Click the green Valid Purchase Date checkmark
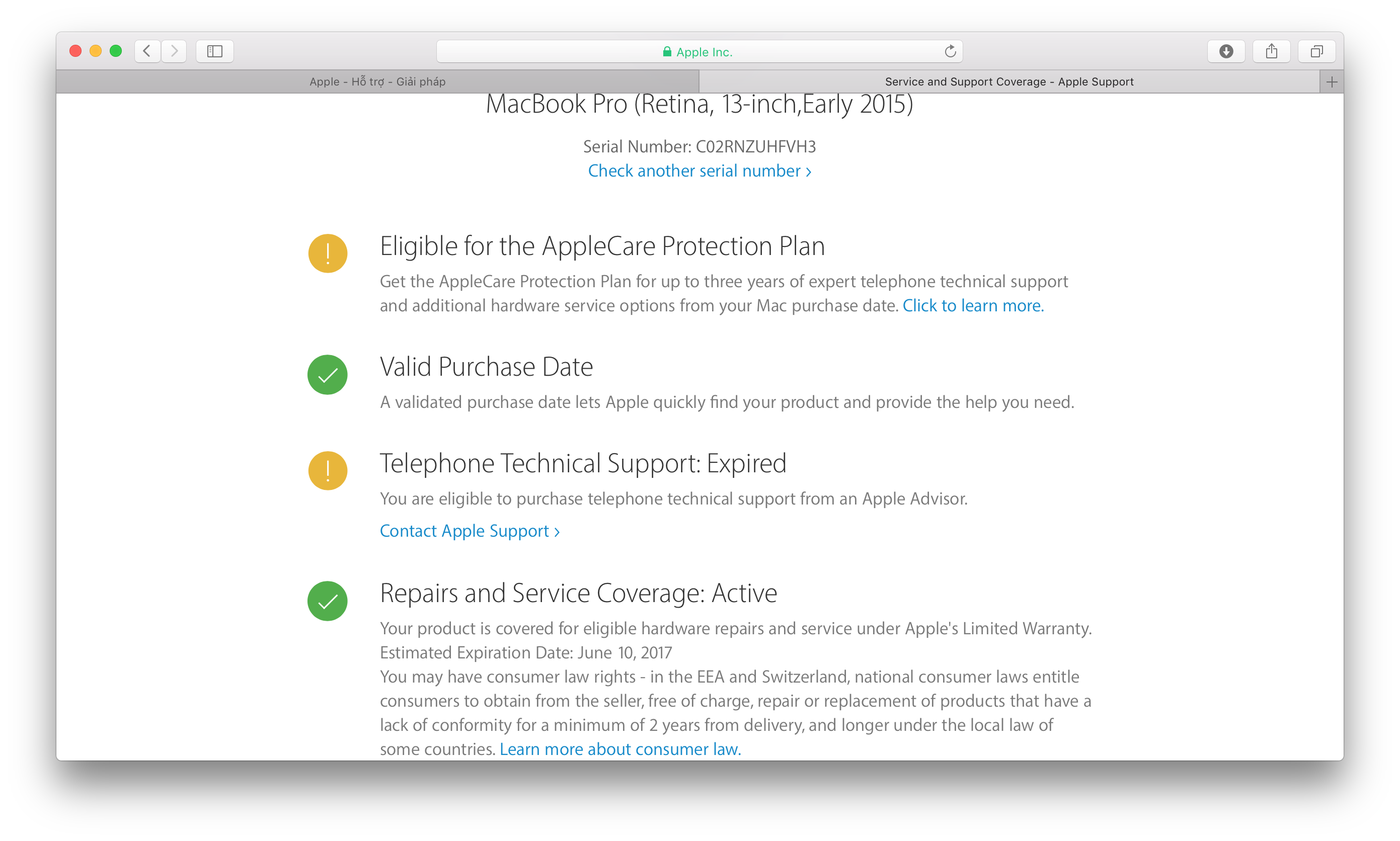The width and height of the screenshot is (1400, 841). pos(328,375)
